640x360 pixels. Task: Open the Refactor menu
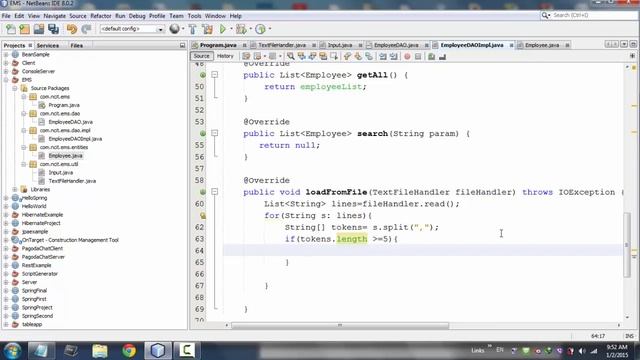coord(101,16)
